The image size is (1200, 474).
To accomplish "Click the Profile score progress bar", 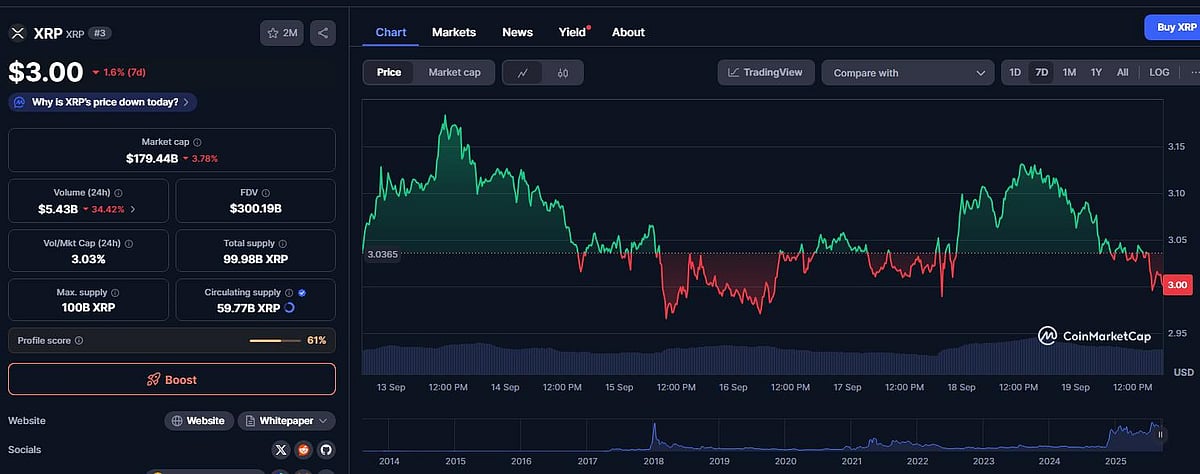I will click(274, 341).
